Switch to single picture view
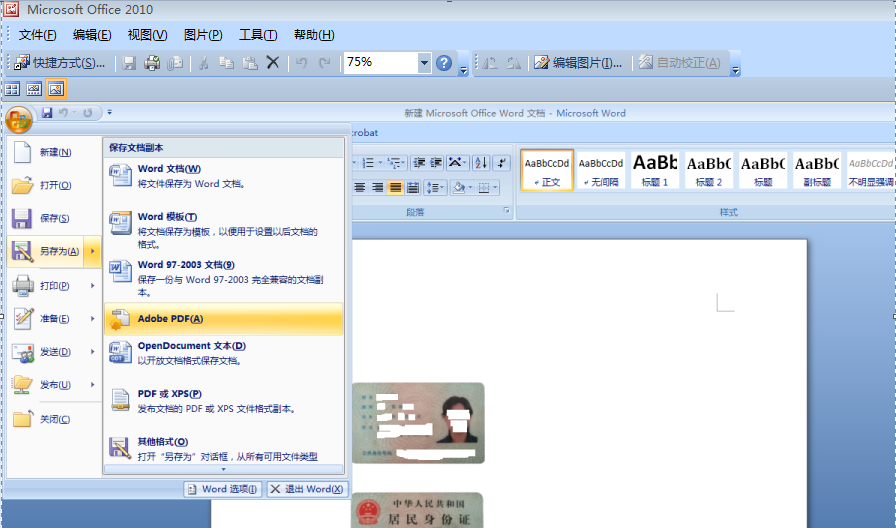The height and width of the screenshot is (528, 896). click(x=55, y=89)
